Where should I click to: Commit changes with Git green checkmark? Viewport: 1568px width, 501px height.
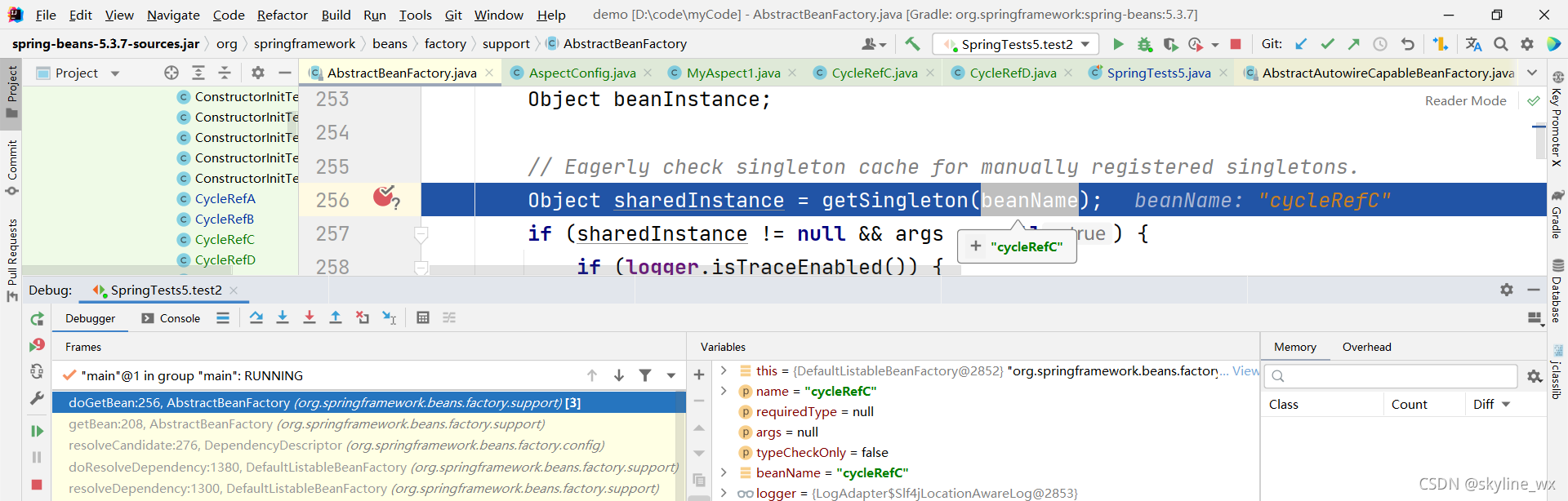pyautogui.click(x=1328, y=44)
